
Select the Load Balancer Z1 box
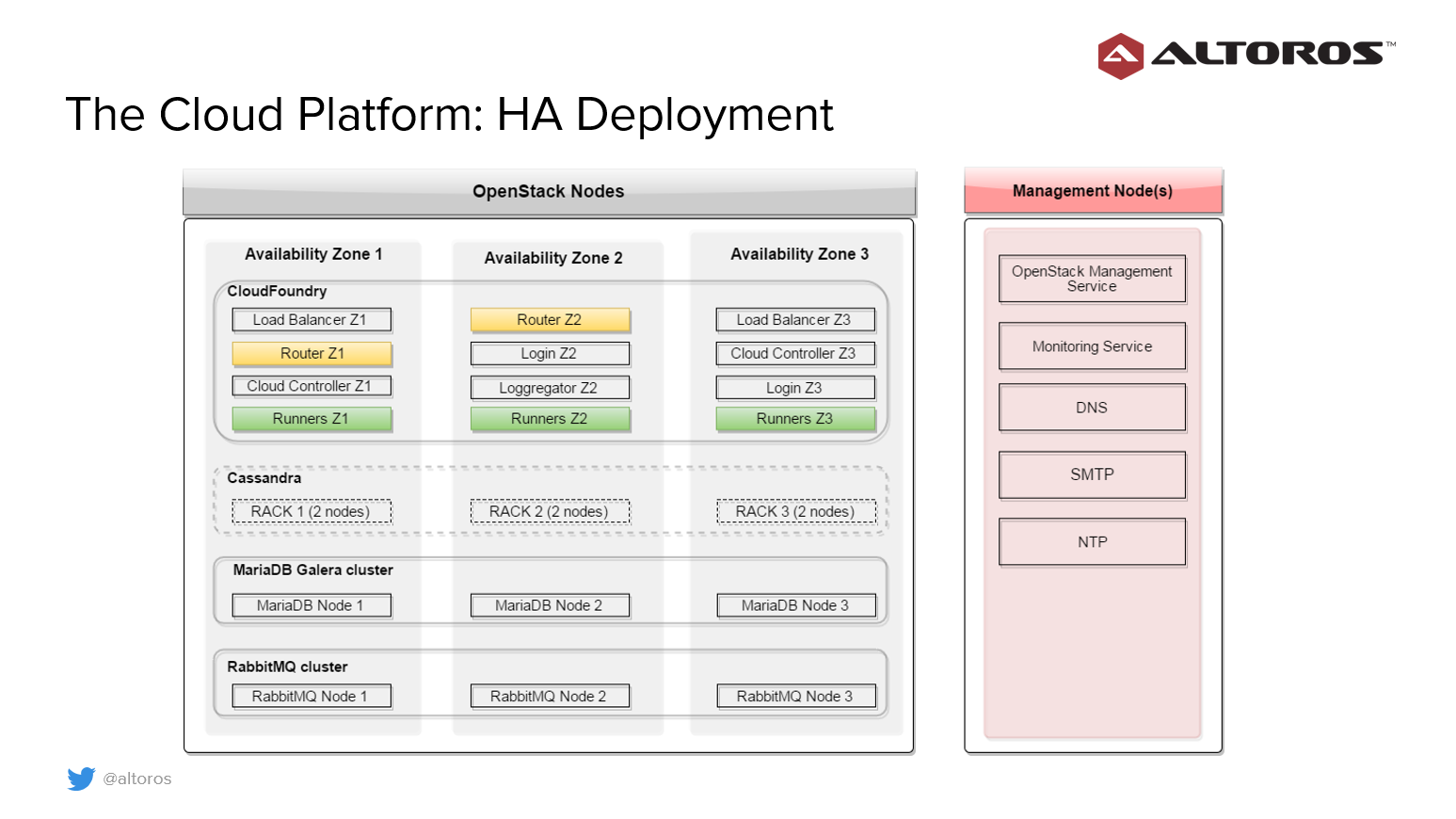(312, 320)
